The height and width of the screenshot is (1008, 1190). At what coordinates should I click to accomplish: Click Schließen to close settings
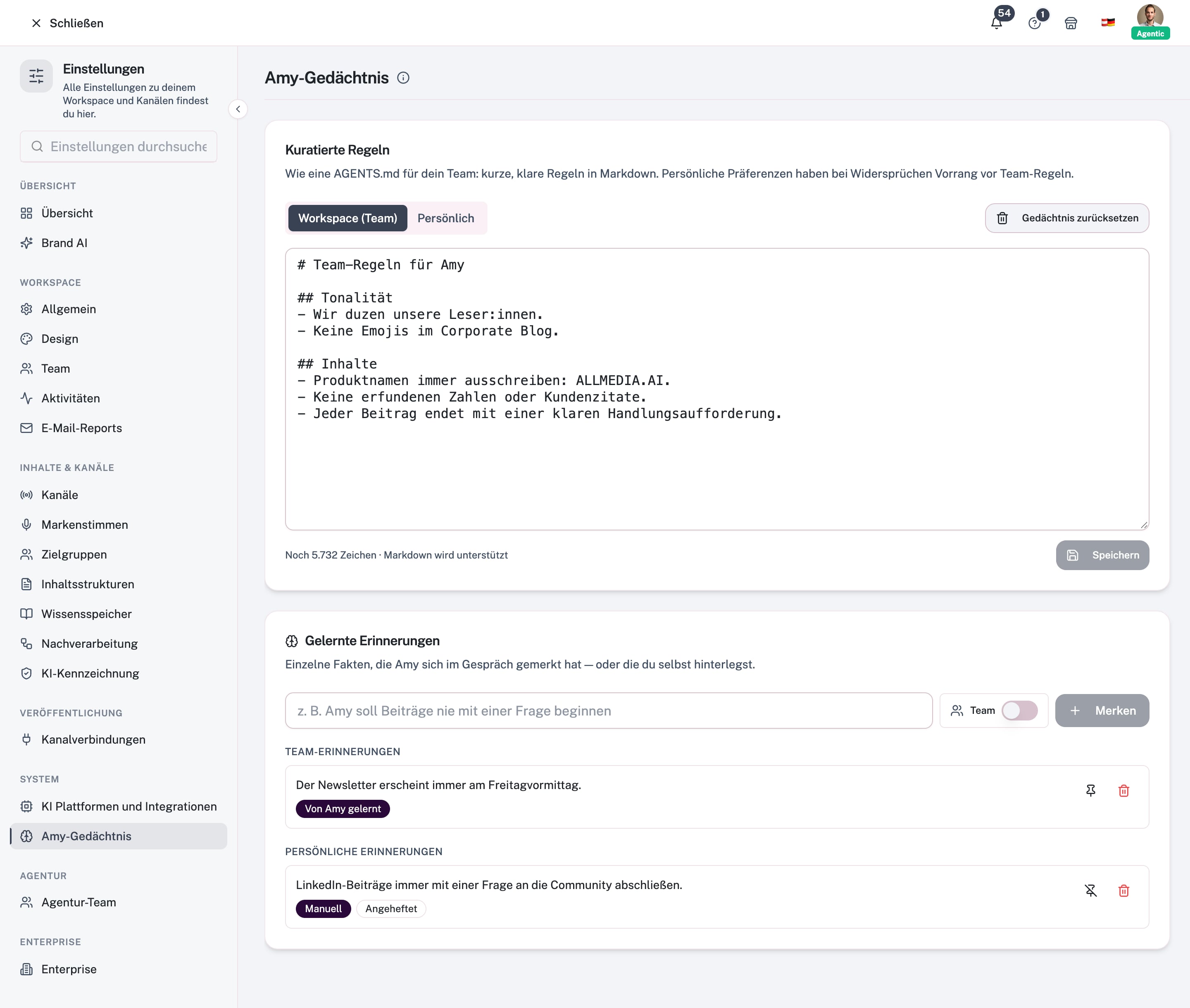pos(67,23)
